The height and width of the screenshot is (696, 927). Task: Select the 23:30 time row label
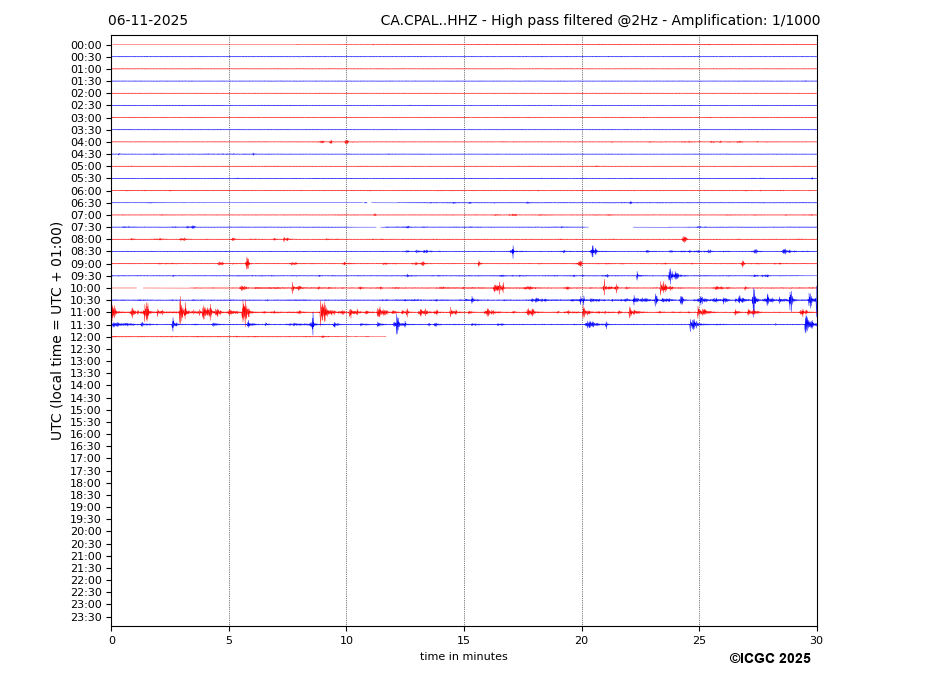point(86,617)
